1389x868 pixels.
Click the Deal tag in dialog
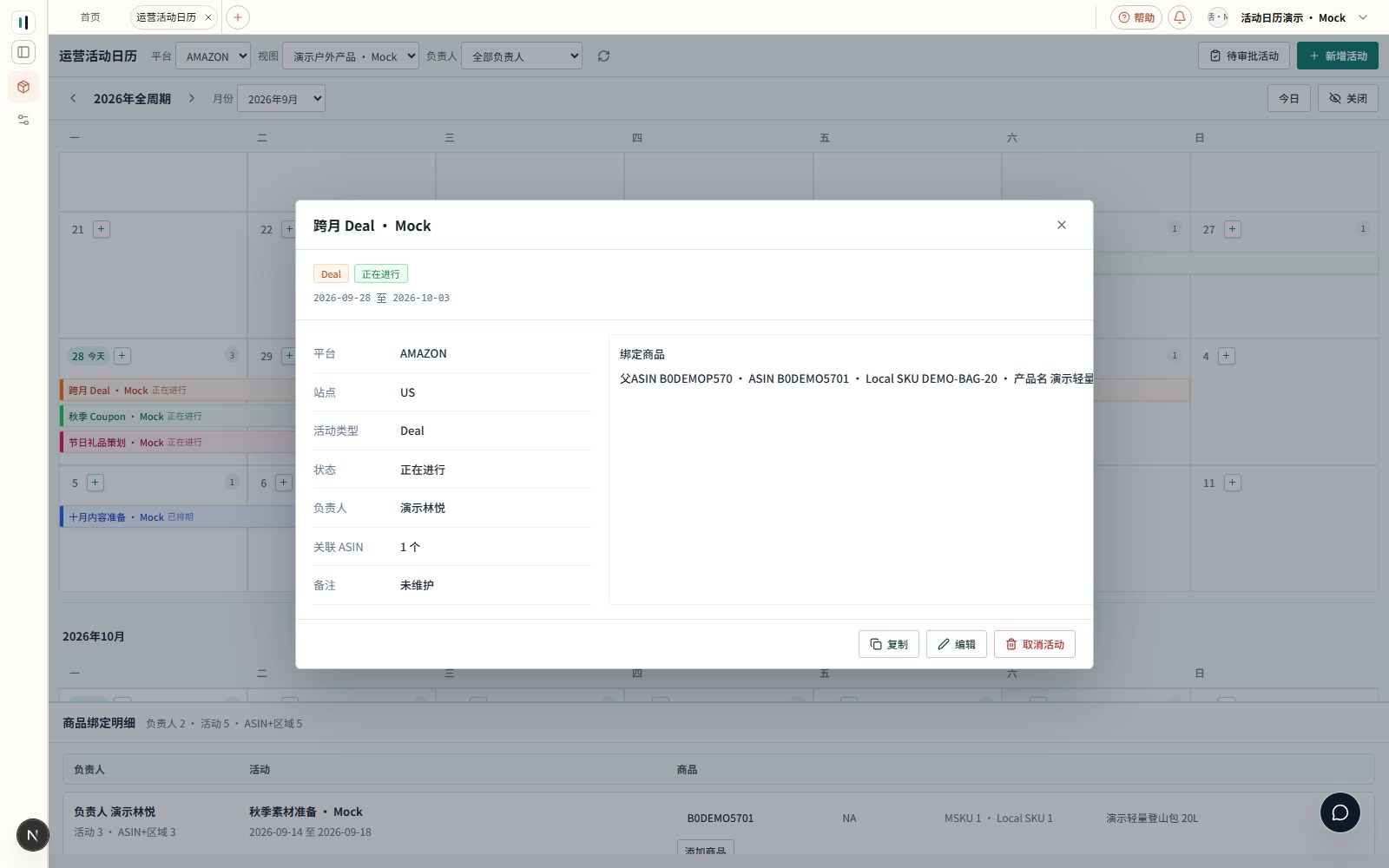(331, 274)
